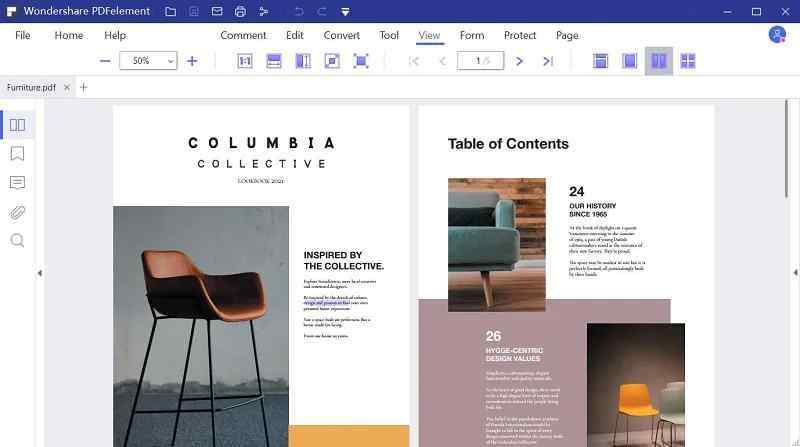Collapse the left sidebar panel arrow
This screenshot has height=447, width=800.
tap(40, 273)
